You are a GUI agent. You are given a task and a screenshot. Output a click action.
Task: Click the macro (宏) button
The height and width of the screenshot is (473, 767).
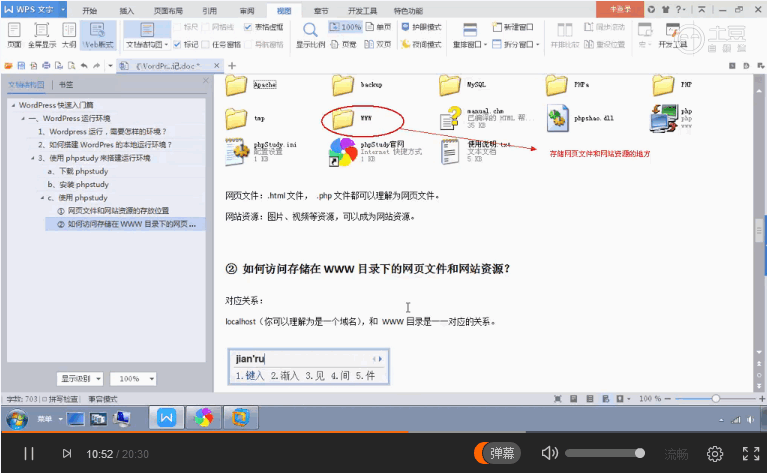[x=645, y=35]
